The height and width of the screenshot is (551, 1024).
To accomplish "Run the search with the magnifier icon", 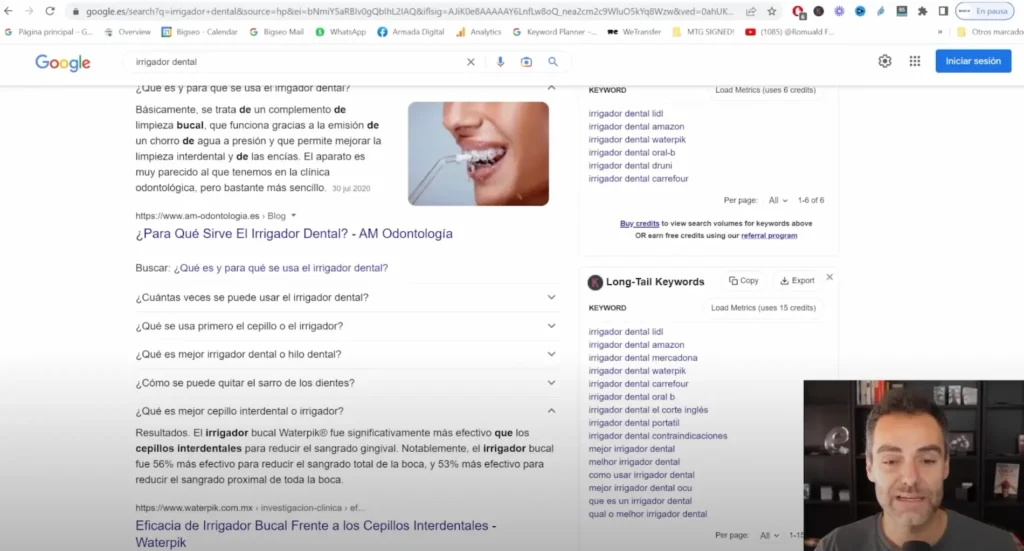I will (552, 61).
